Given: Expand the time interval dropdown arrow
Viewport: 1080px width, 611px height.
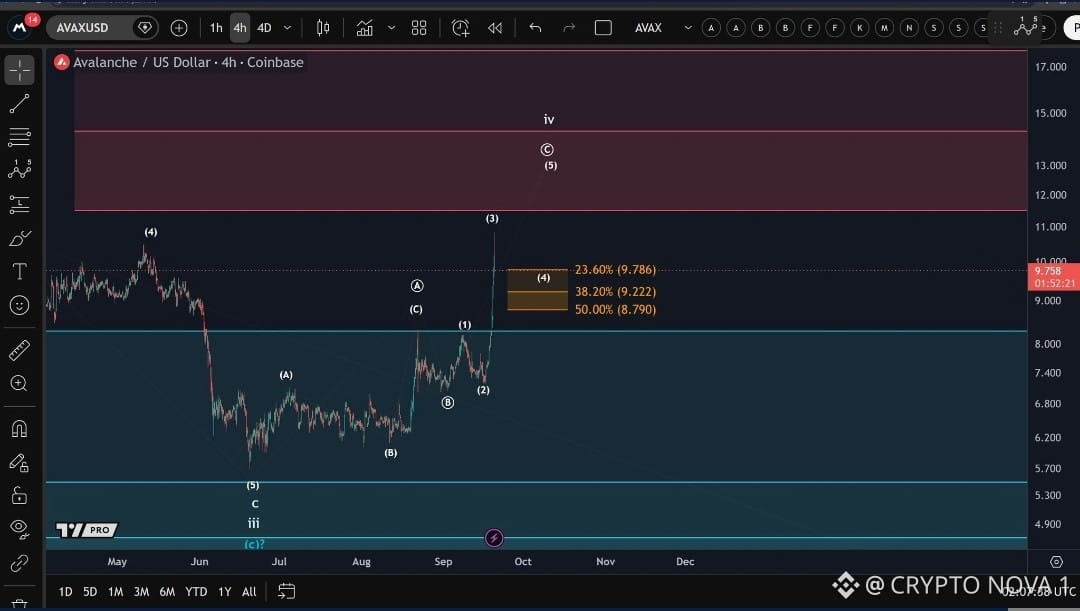Looking at the screenshot, I should (x=287, y=28).
